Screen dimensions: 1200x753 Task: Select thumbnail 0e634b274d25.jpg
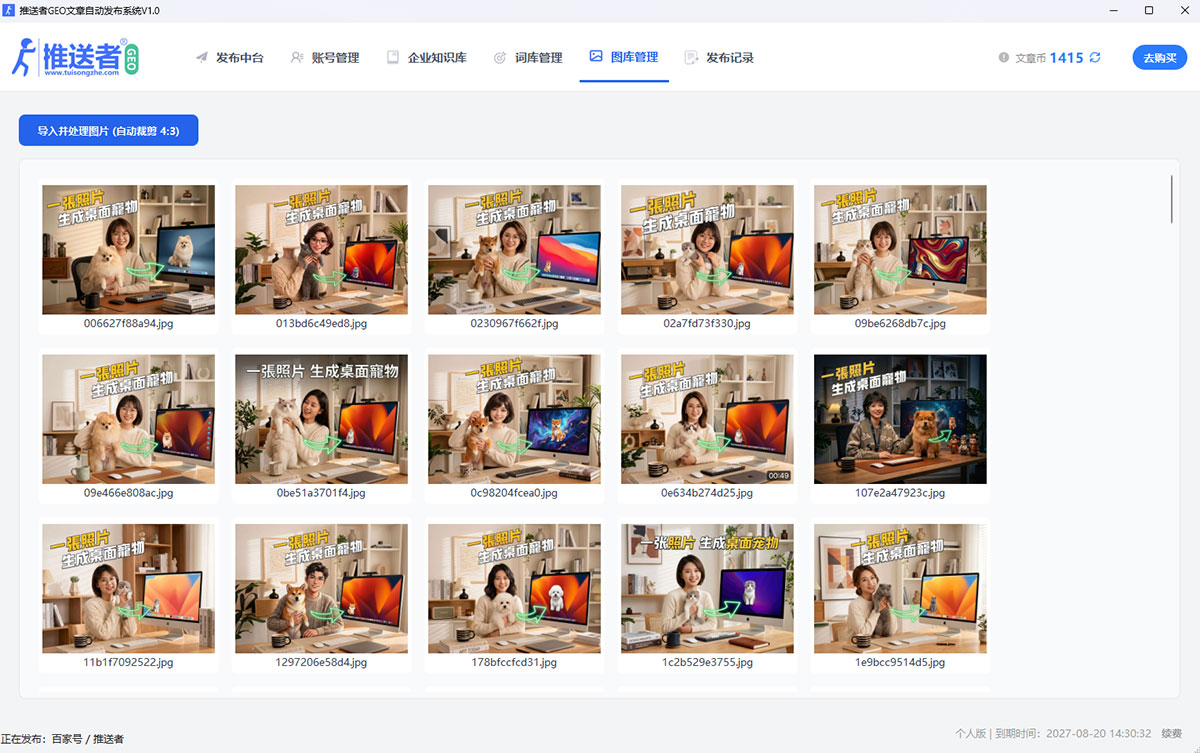[707, 419]
